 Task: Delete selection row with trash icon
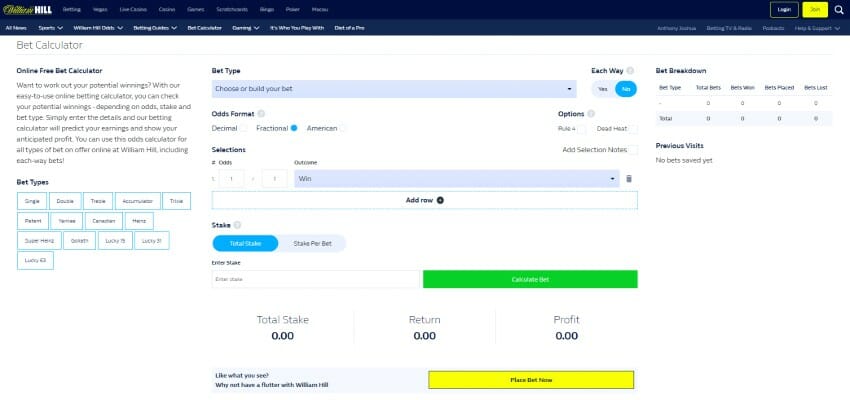pos(629,178)
